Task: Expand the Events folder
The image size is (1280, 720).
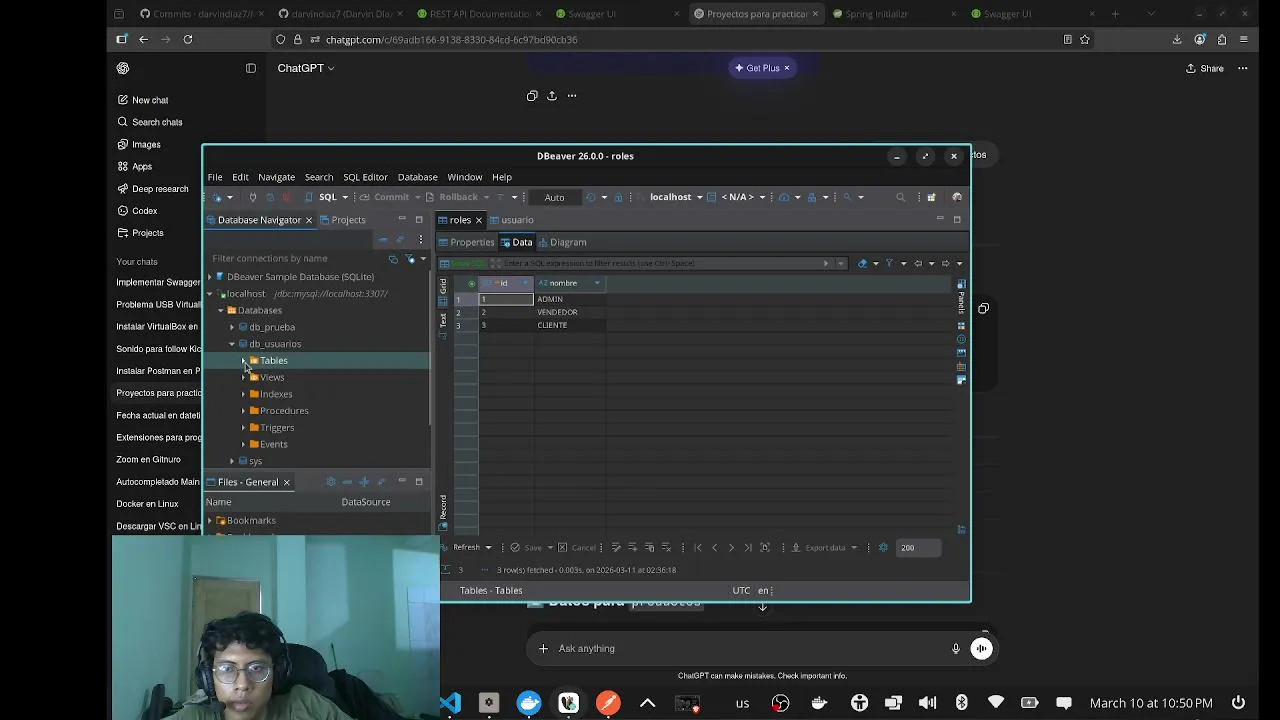Action: tap(243, 444)
